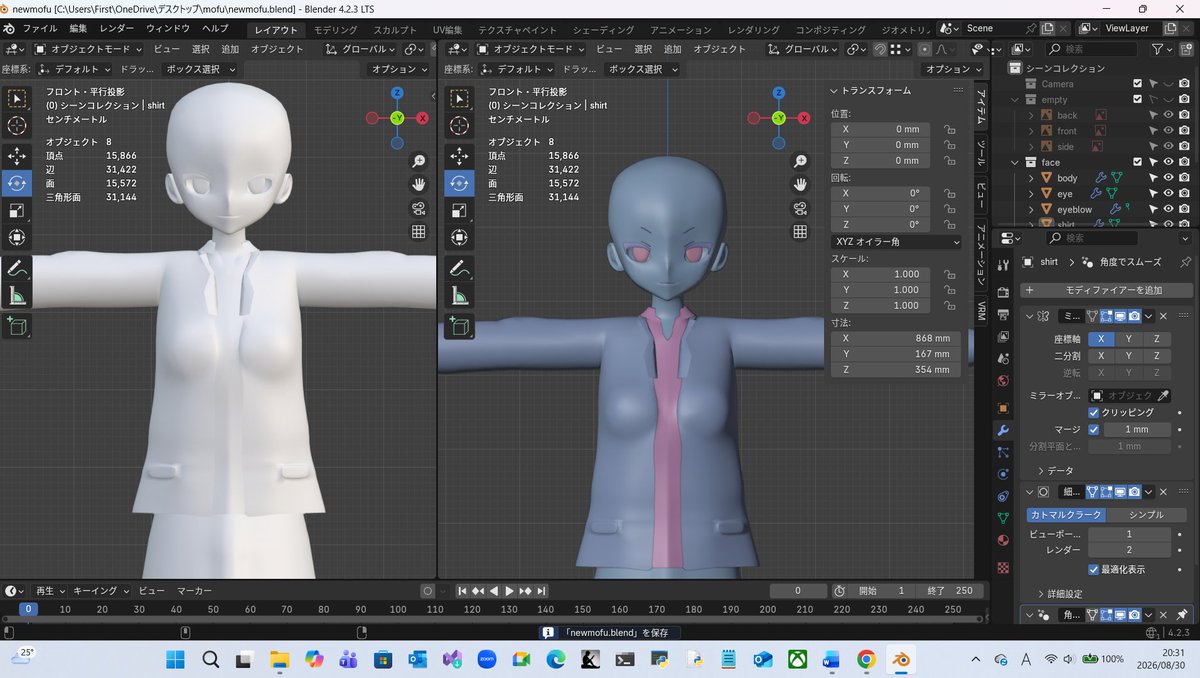The width and height of the screenshot is (1200, 678).
Task: Select the Measure tool in left viewport
Action: pos(17,295)
